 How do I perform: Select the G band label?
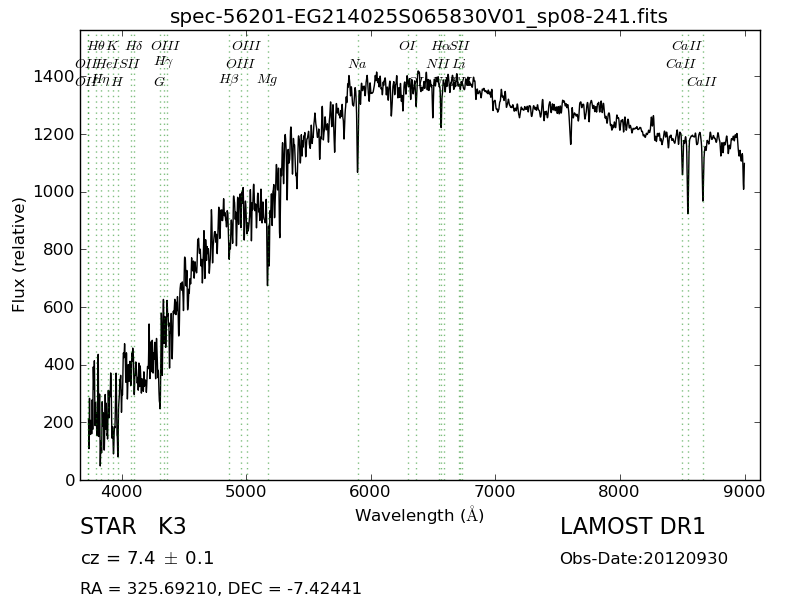159,82
